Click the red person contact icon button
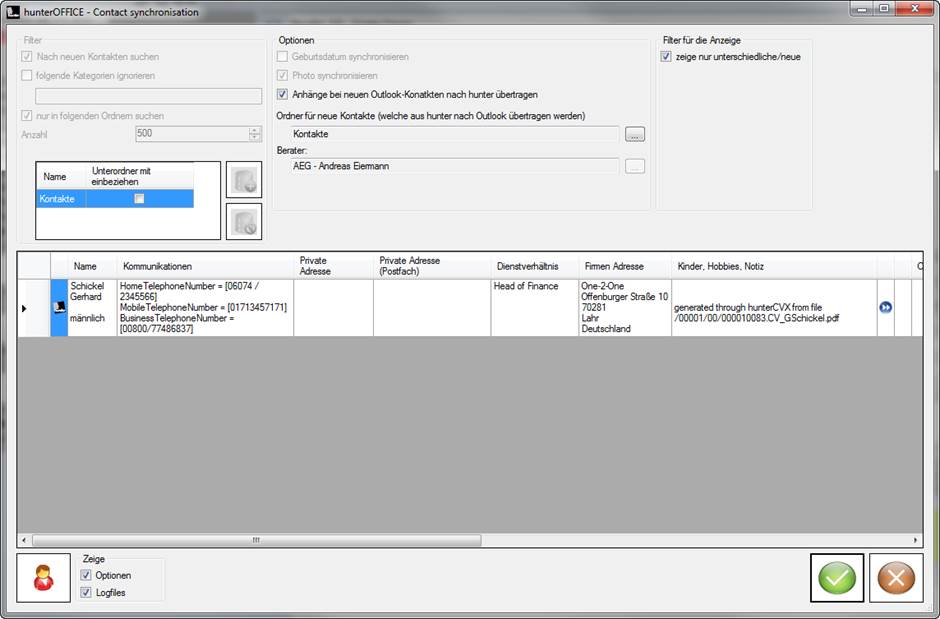The height and width of the screenshot is (619, 940). coord(44,578)
